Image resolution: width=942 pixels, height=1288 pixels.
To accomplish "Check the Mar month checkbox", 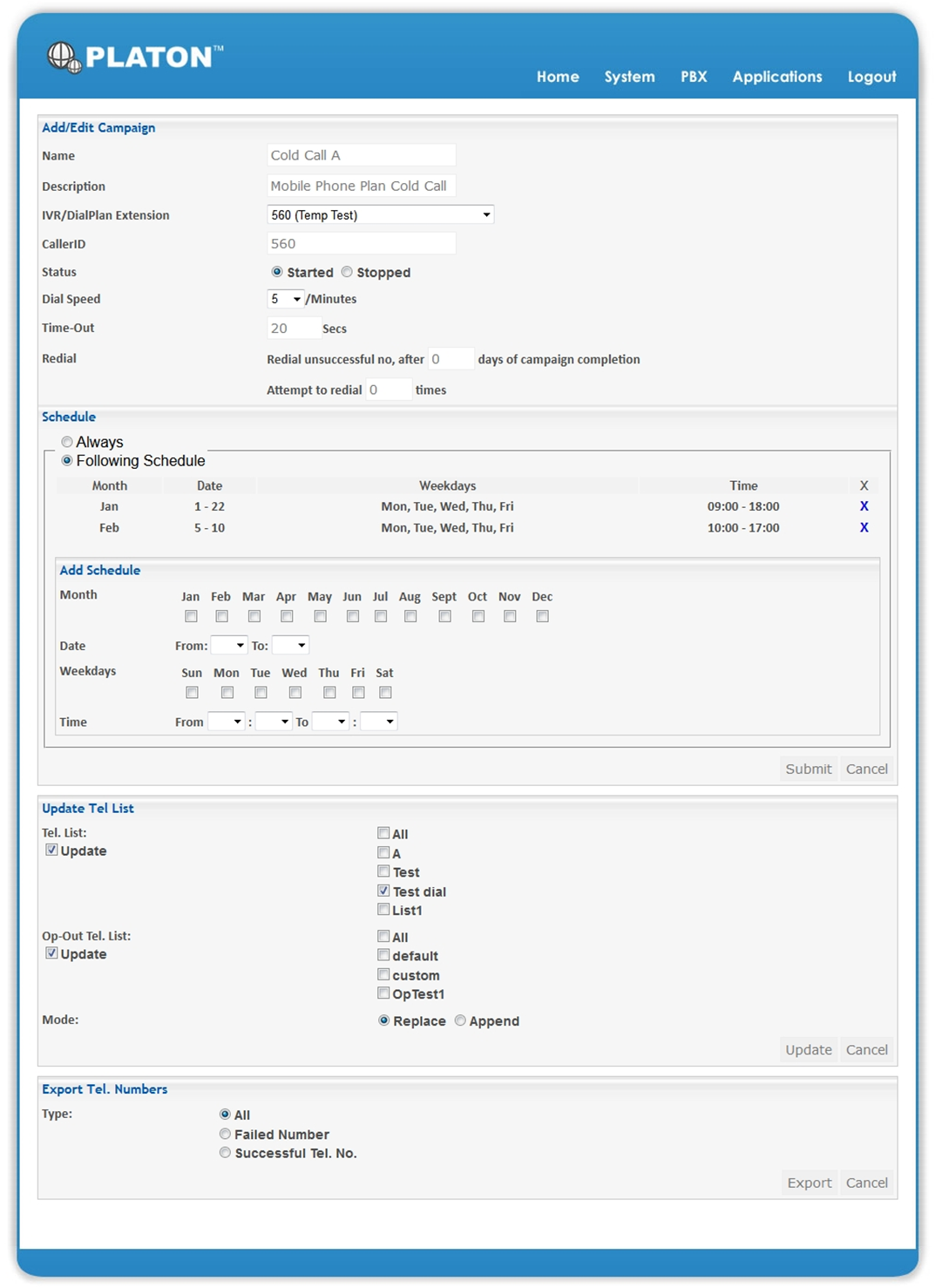I will tap(254, 616).
